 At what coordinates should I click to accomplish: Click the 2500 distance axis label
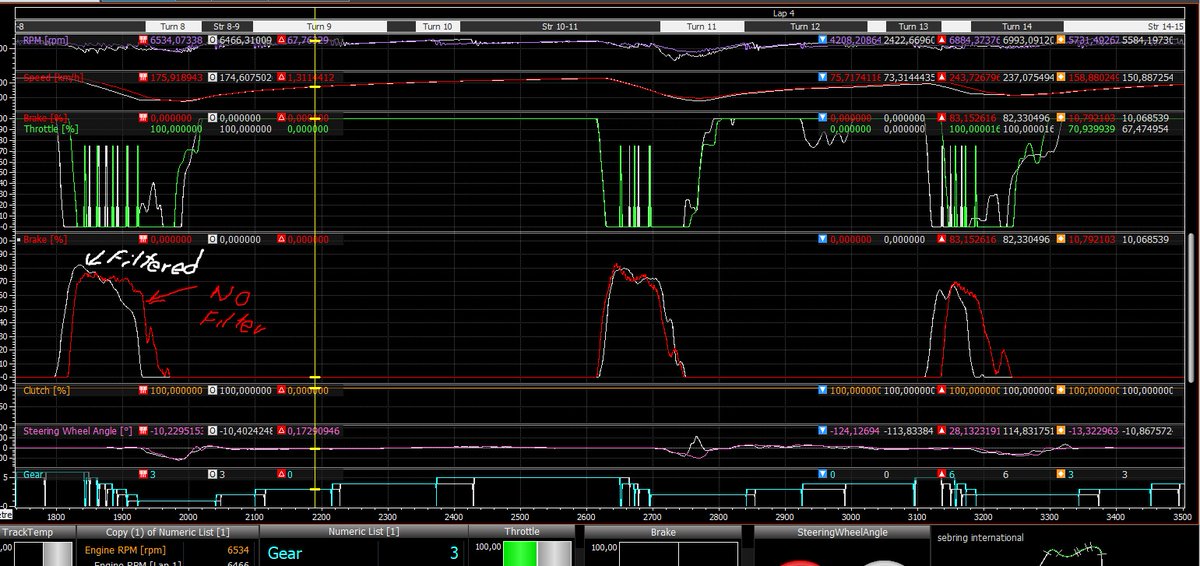[x=518, y=517]
